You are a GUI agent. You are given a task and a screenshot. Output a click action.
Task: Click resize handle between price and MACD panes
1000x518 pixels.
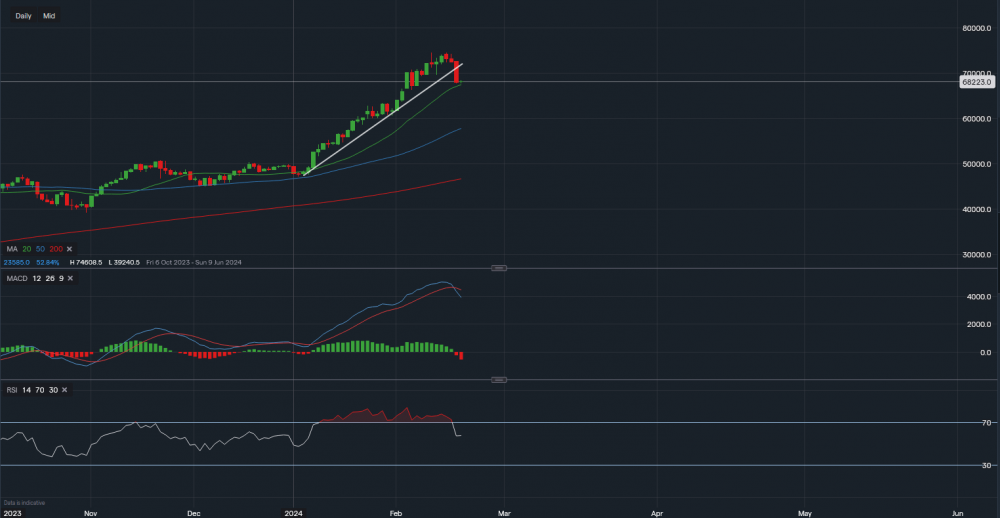(x=499, y=268)
